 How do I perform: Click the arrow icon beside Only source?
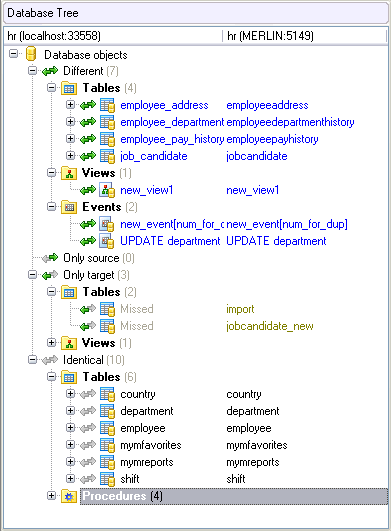[50, 258]
